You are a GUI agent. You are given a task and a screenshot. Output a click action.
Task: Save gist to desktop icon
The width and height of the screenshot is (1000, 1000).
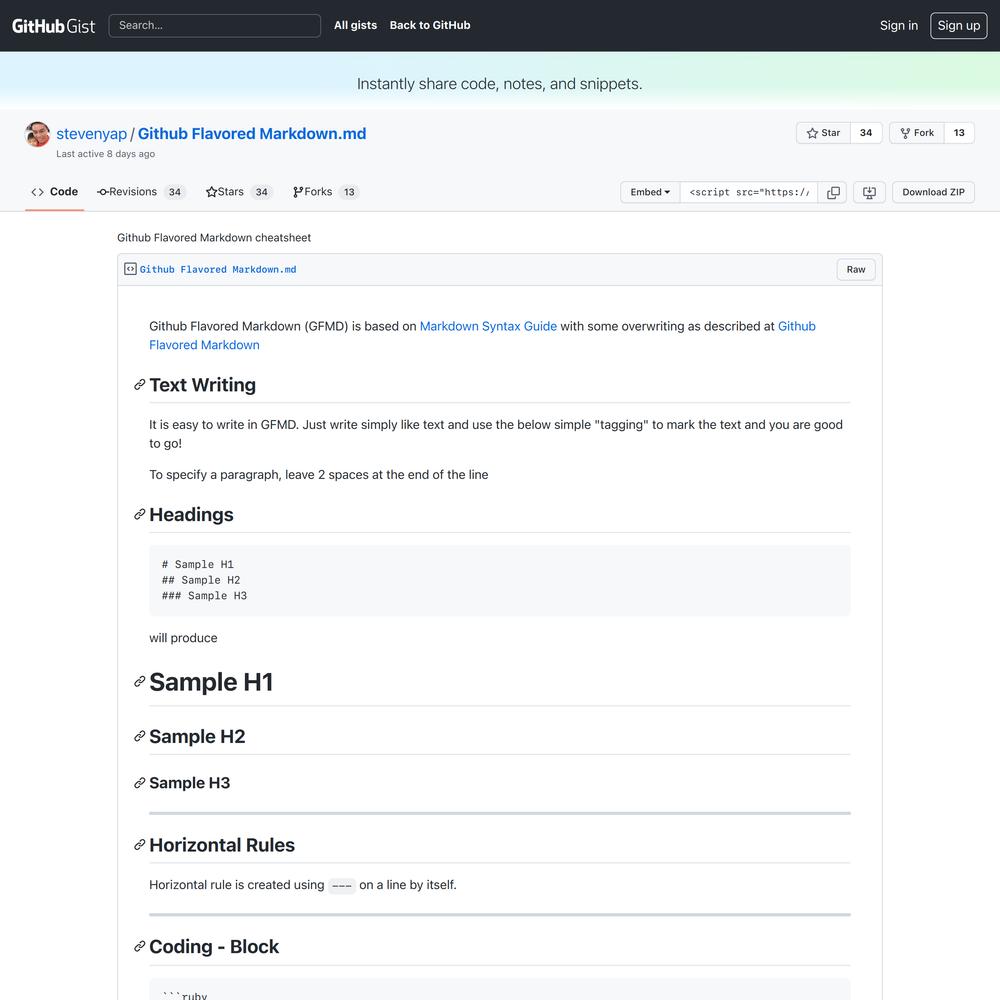point(869,192)
